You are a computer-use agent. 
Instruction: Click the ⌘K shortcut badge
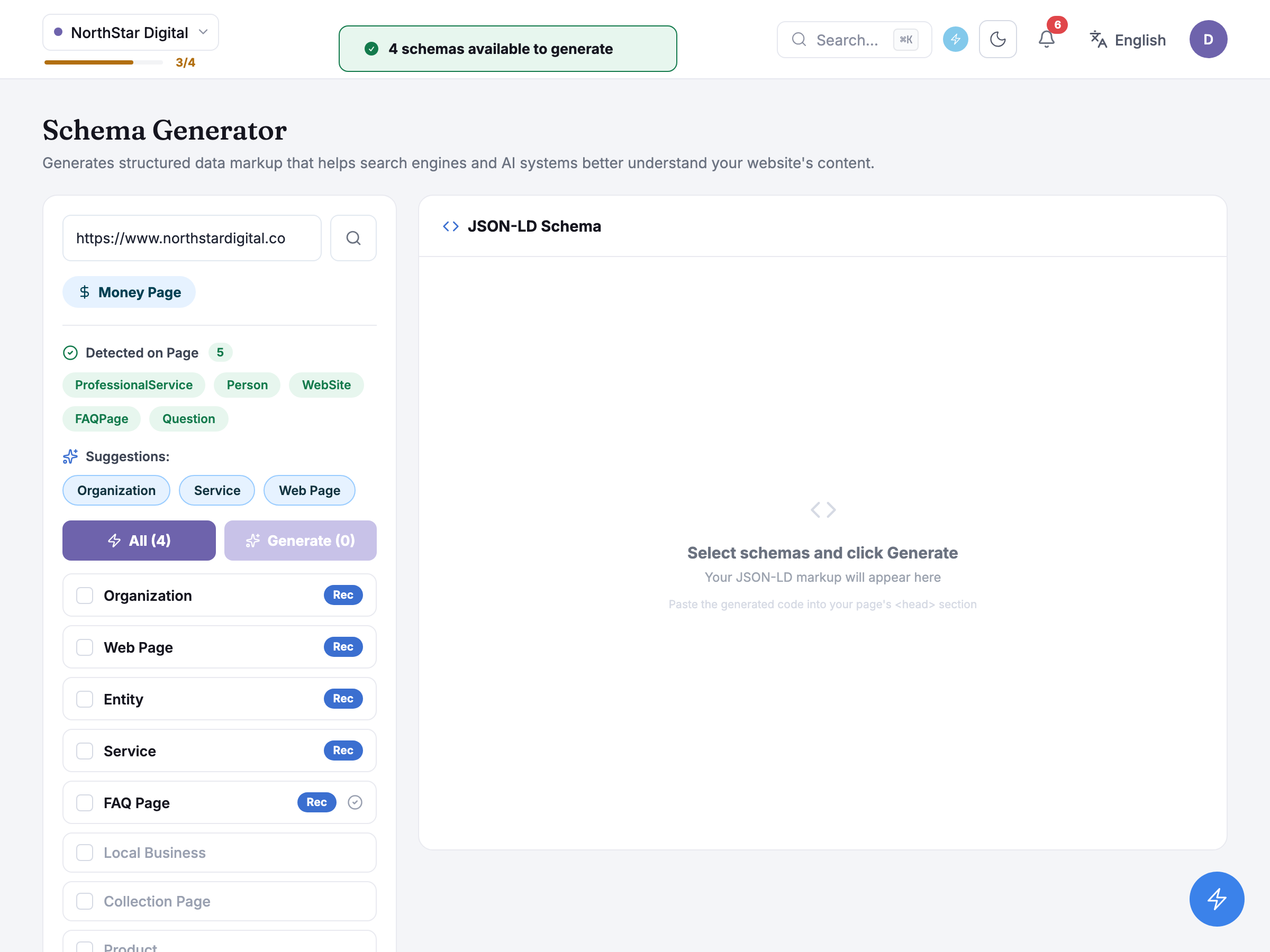[906, 40]
